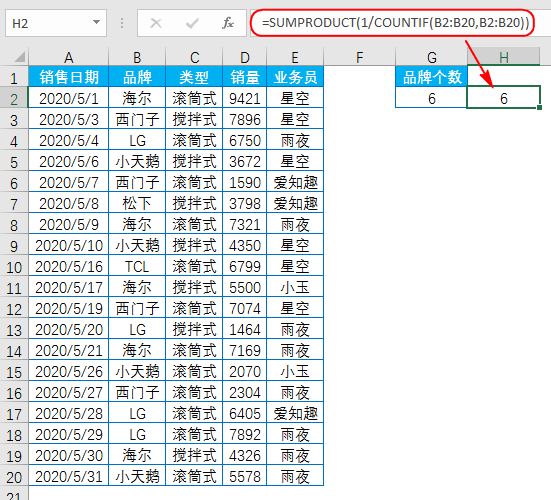The height and width of the screenshot is (500, 551).
Task: Select row 1 header
Action: coord(14,77)
